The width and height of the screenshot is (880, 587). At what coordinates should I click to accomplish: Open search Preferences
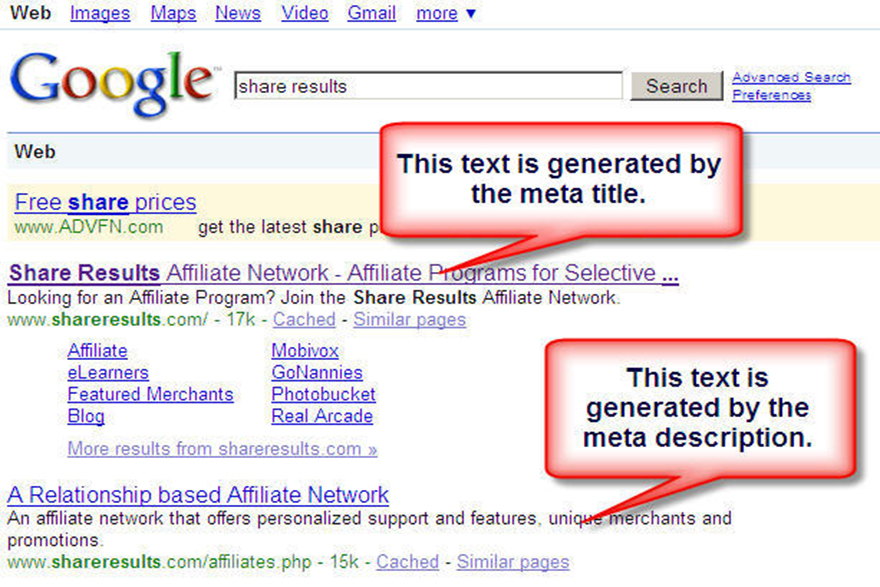click(771, 95)
